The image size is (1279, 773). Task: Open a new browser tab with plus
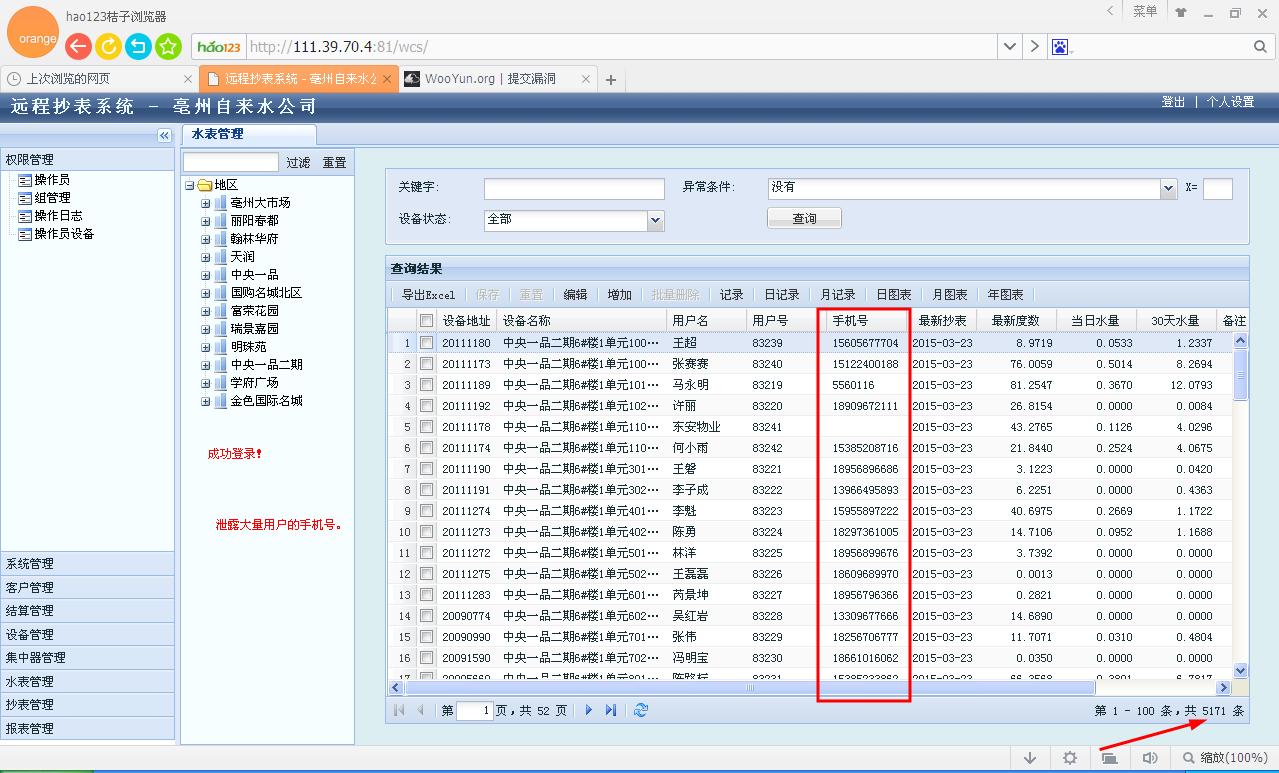click(611, 80)
